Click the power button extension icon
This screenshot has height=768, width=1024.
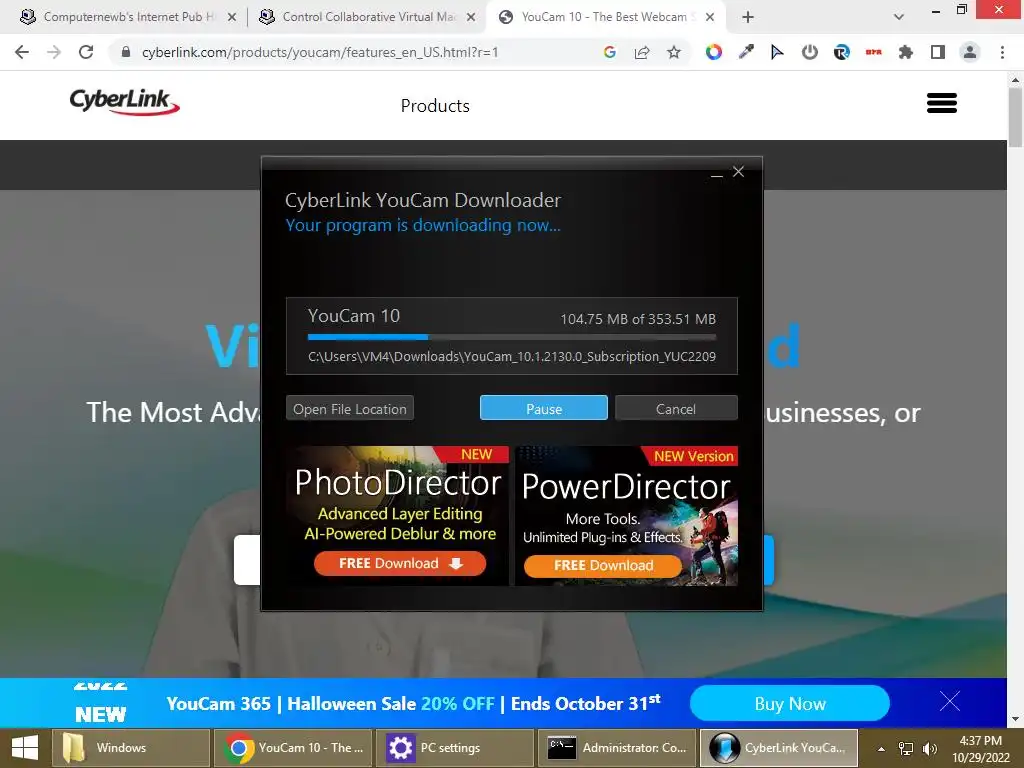810,52
